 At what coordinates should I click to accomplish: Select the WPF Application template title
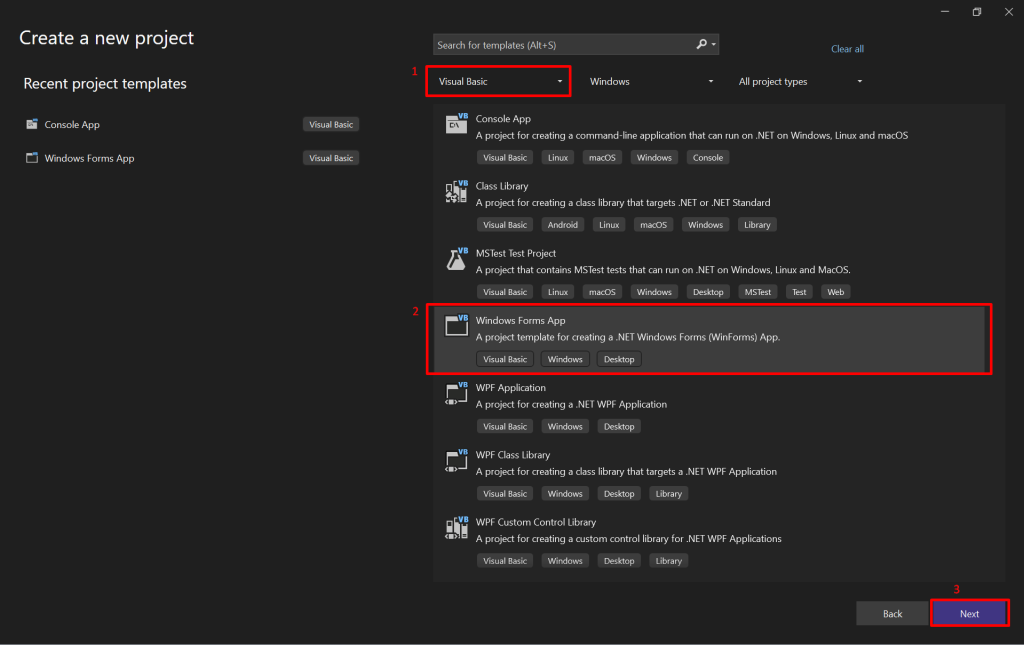pyautogui.click(x=511, y=388)
